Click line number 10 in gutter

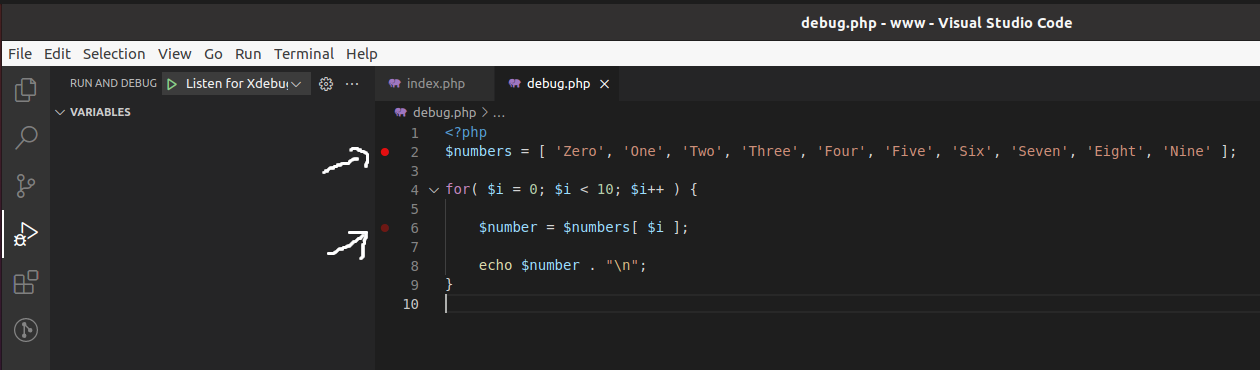[410, 304]
